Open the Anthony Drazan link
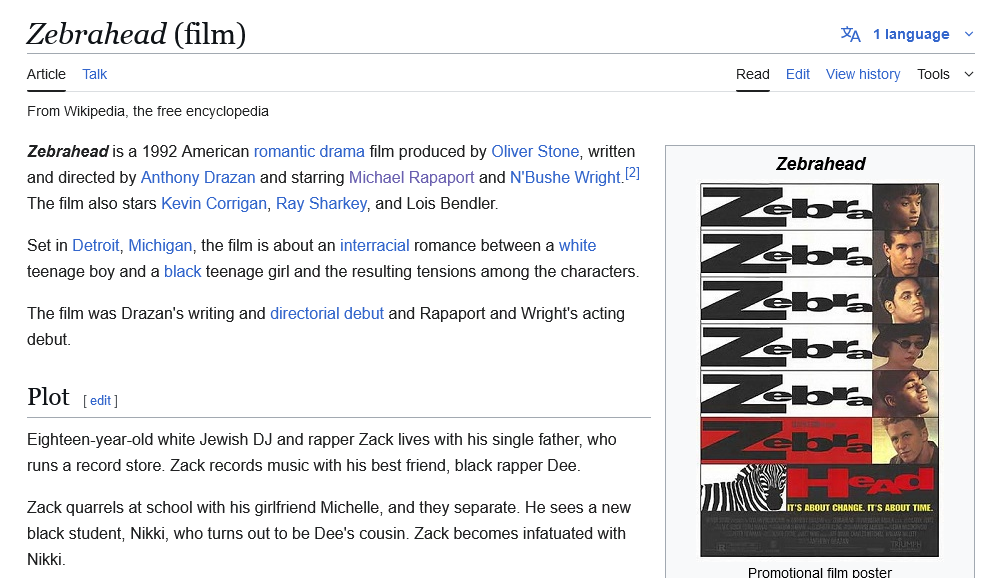The image size is (987, 578). pos(198,178)
